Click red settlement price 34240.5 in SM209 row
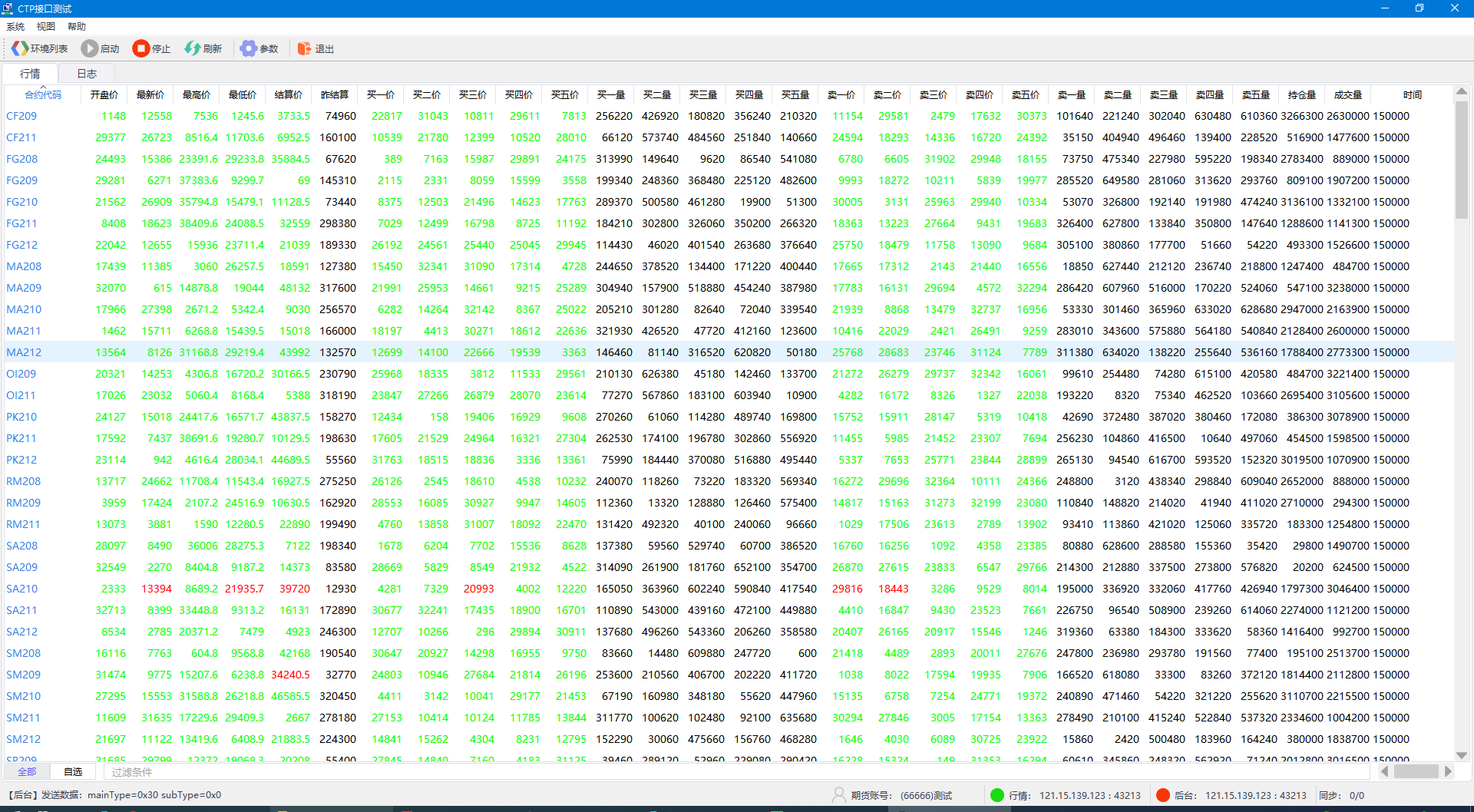Image resolution: width=1474 pixels, height=812 pixels. pos(290,675)
